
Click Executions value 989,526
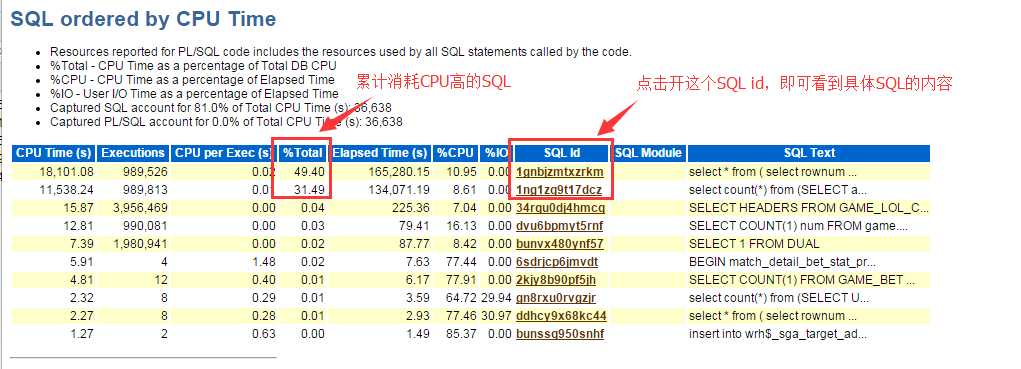coord(144,172)
